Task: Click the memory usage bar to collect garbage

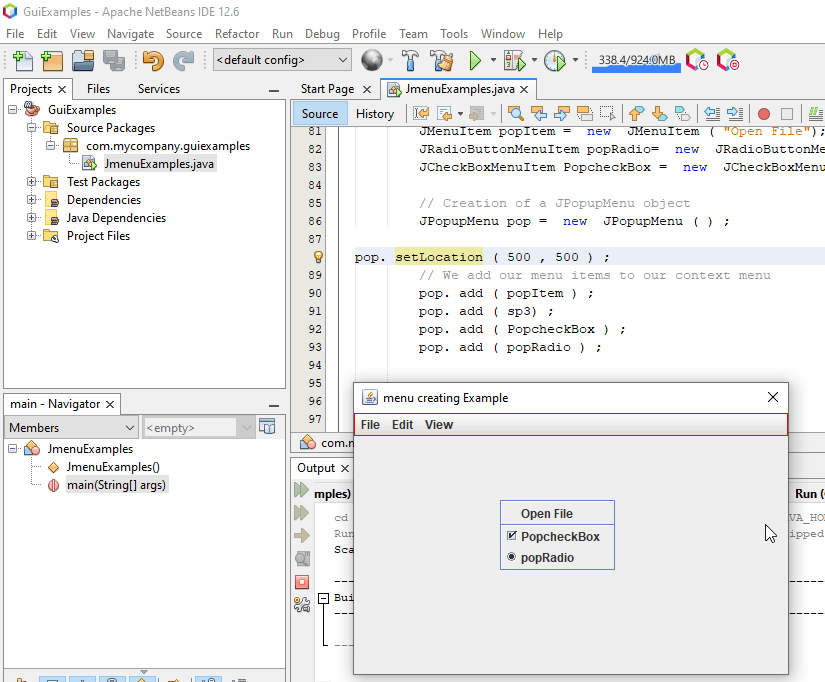Action: tap(637, 61)
